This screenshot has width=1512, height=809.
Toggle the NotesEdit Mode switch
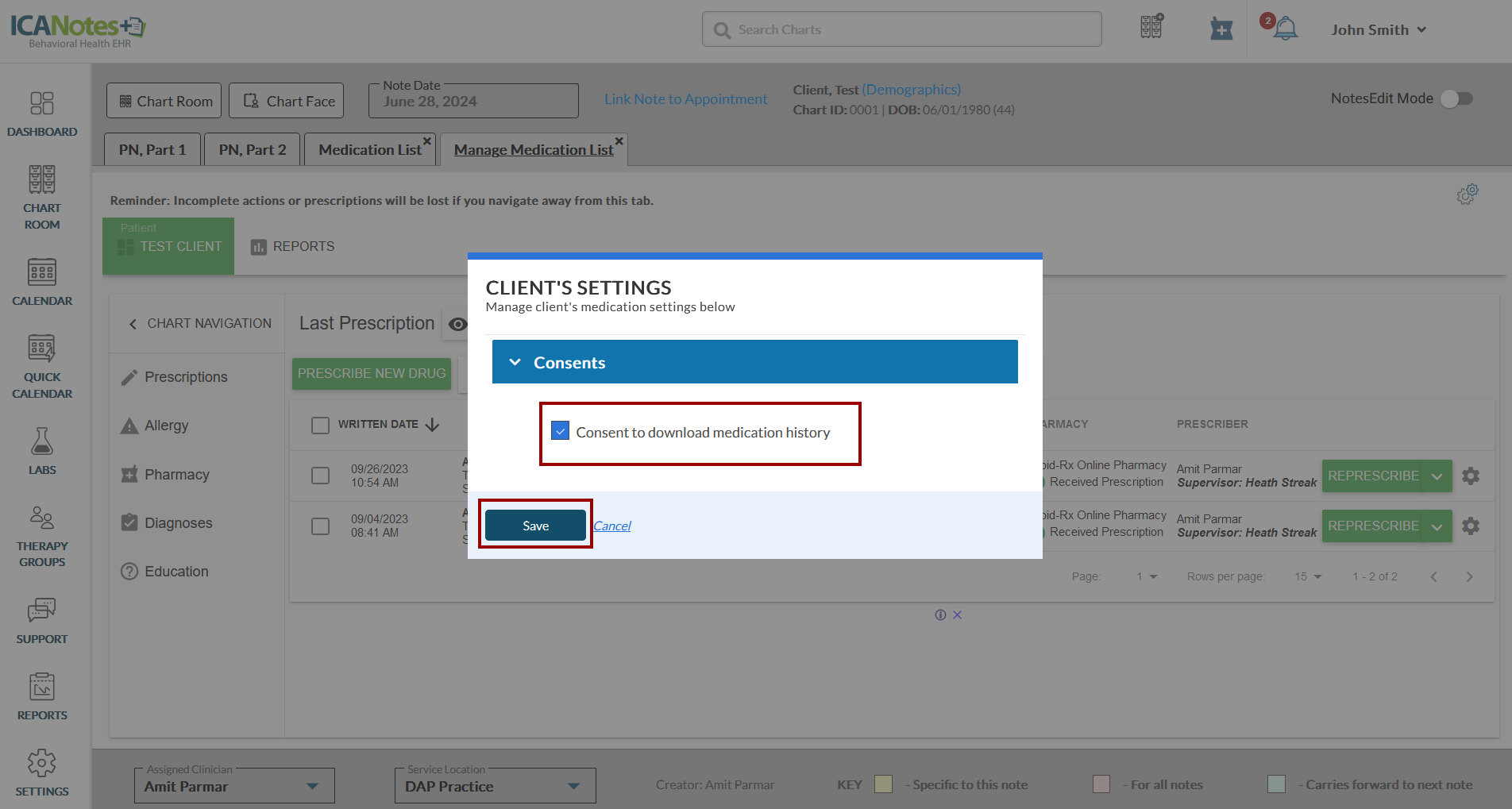1457,98
